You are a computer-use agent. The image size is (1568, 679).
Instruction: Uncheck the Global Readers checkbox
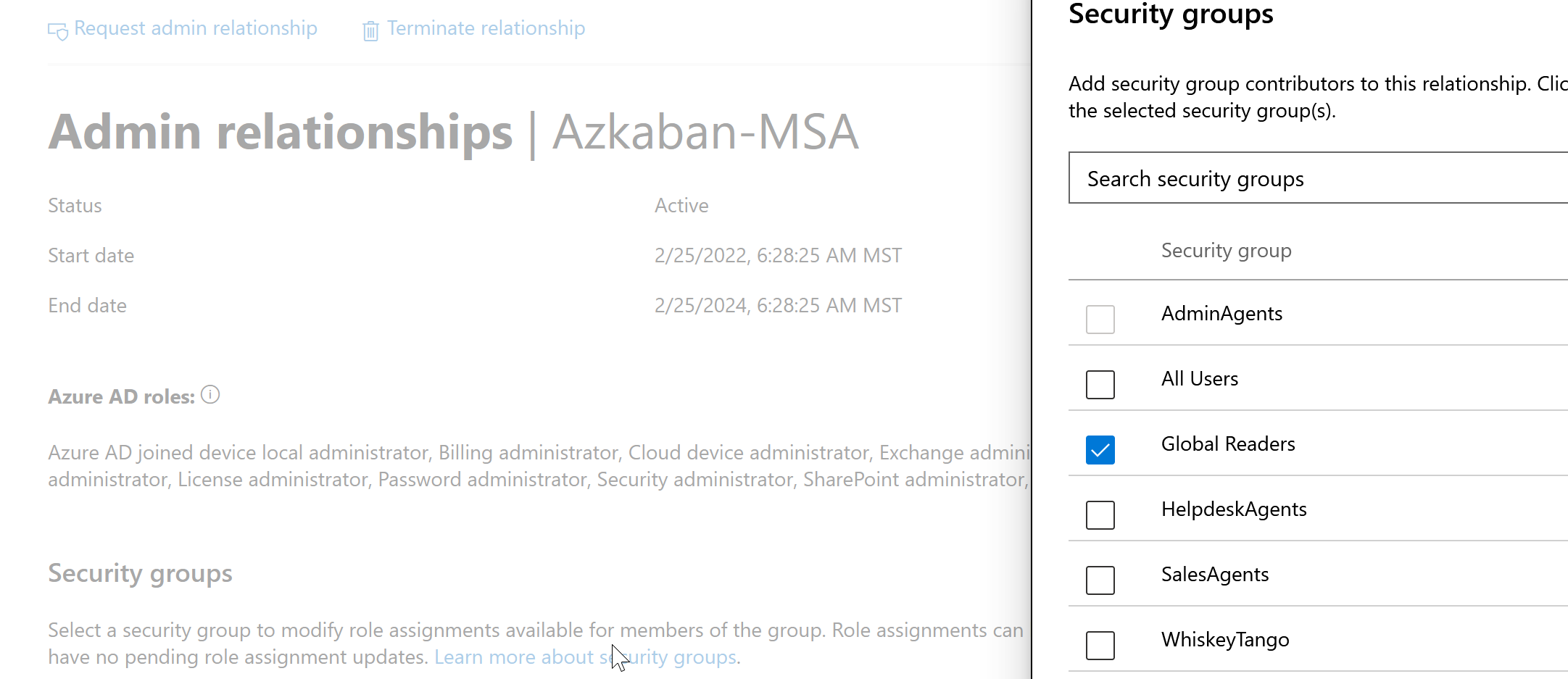1100,449
